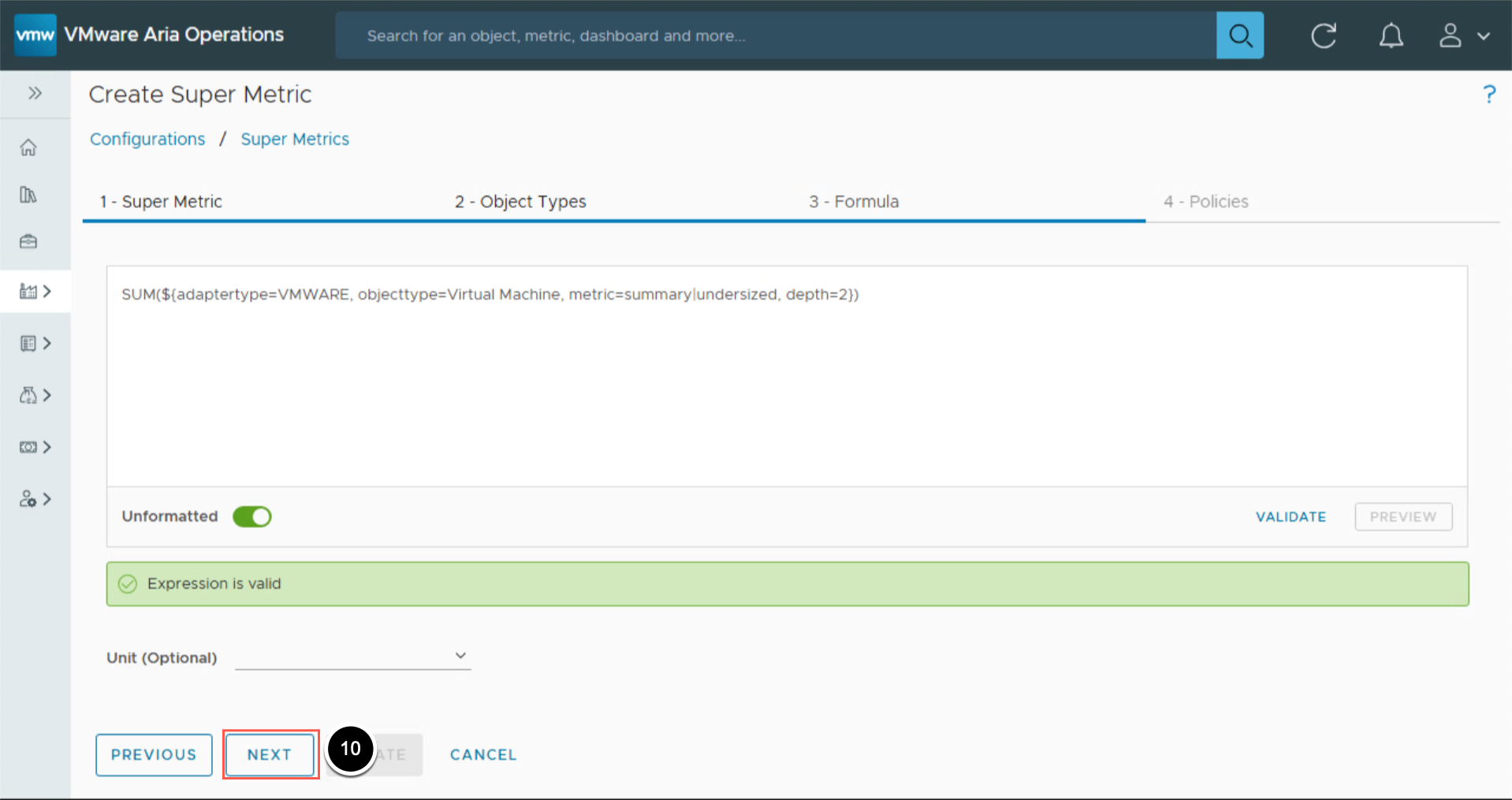Click the briefcase icon in sidebar
This screenshot has height=800, width=1512.
[28, 241]
